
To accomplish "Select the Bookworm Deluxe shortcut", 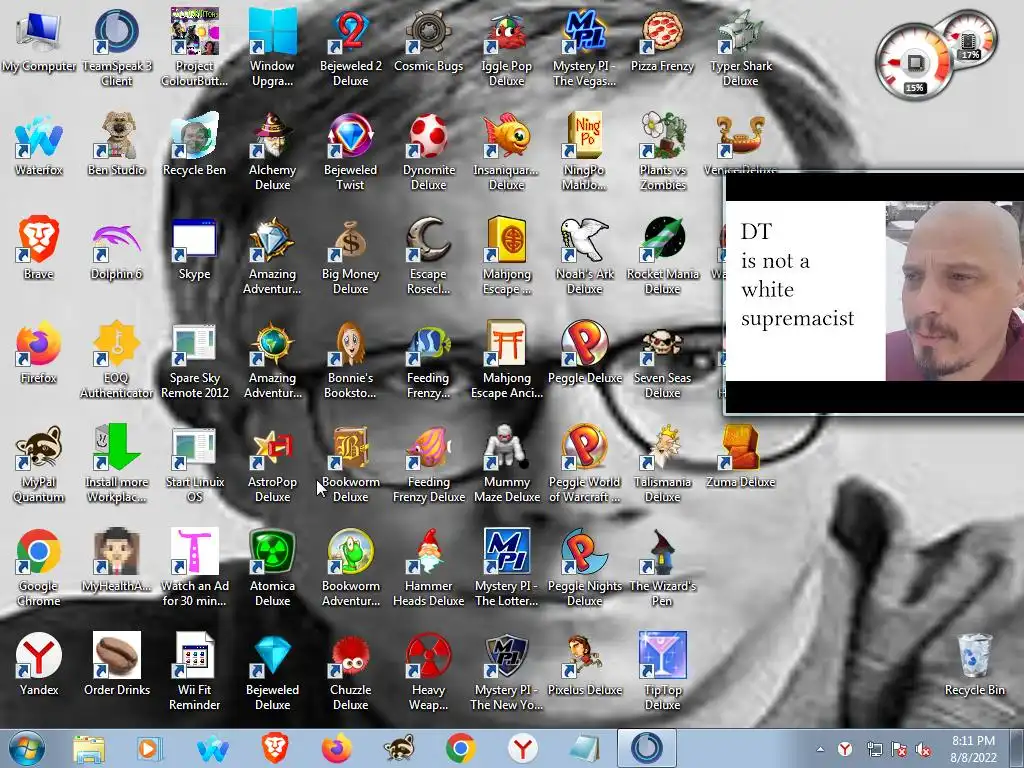I will (351, 464).
